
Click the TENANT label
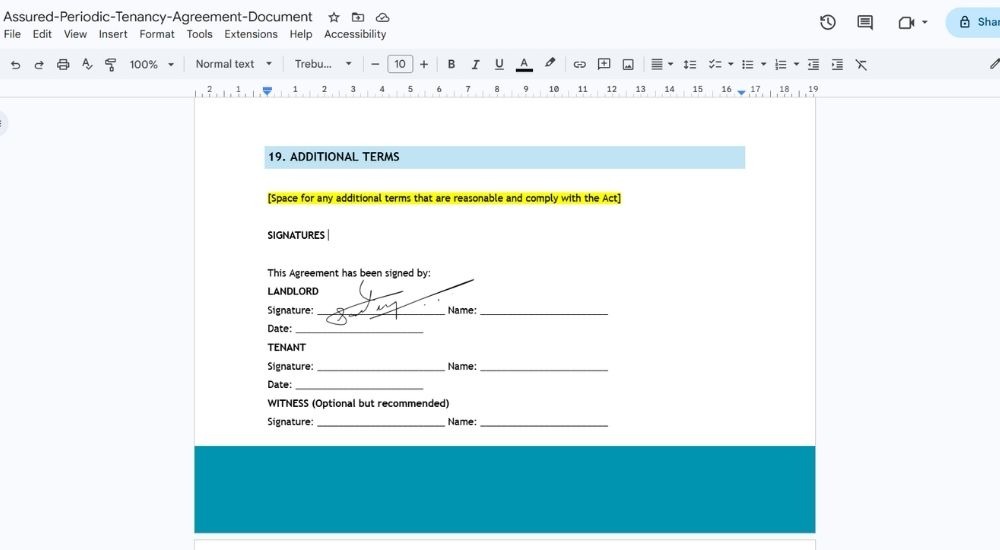(286, 348)
